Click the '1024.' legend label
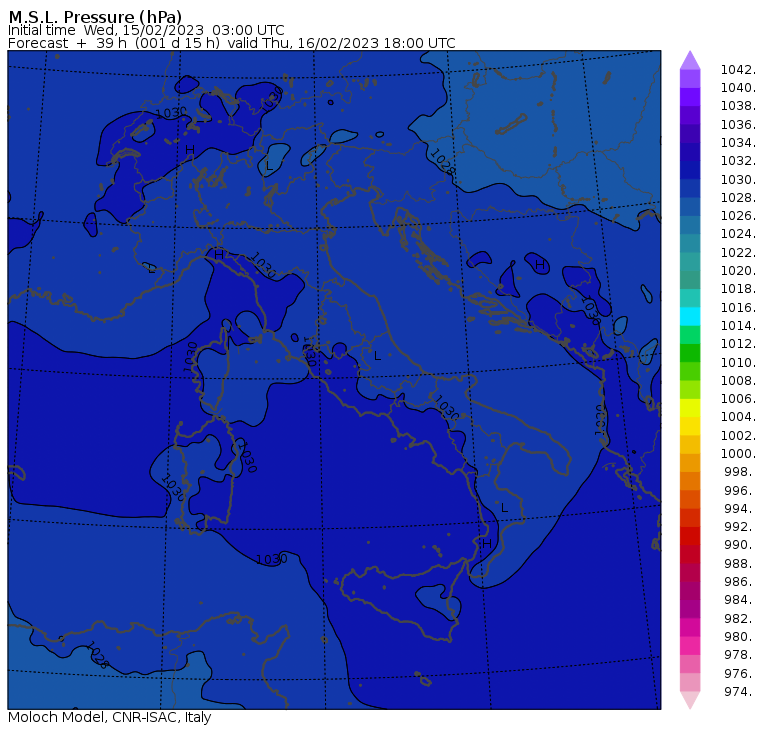This screenshot has width=760, height=731. [738, 234]
